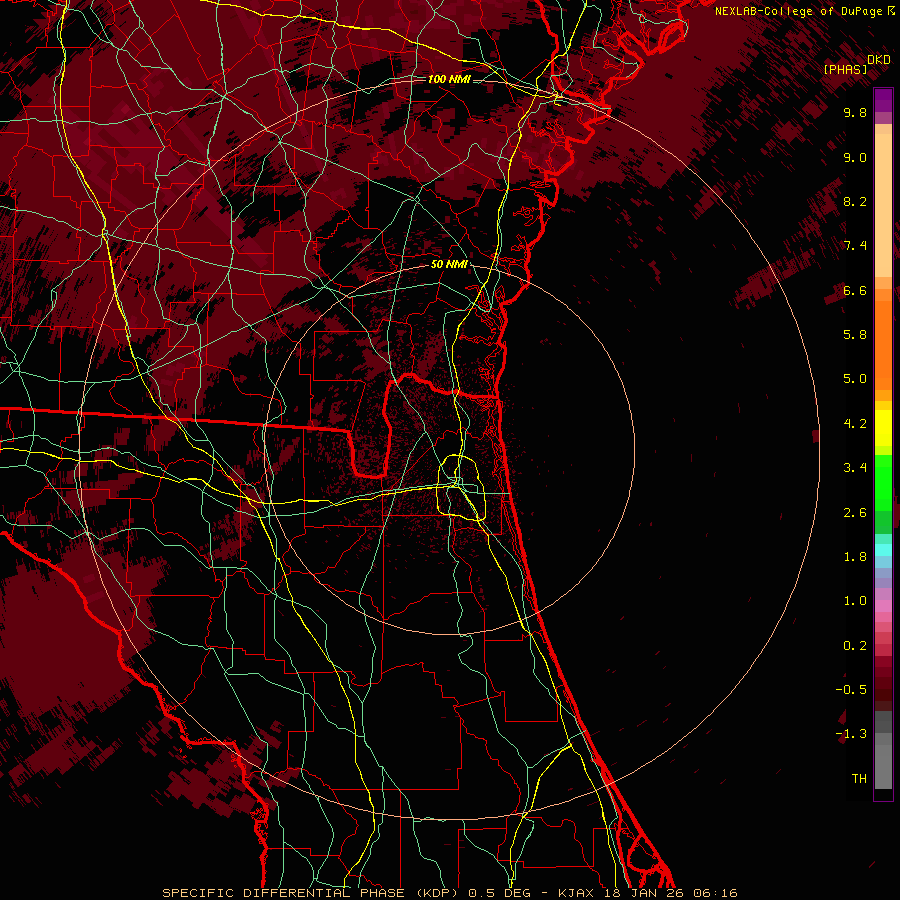This screenshot has width=900, height=900.
Task: Click the -0.5 color scale value
Action: pyautogui.click(x=851, y=690)
